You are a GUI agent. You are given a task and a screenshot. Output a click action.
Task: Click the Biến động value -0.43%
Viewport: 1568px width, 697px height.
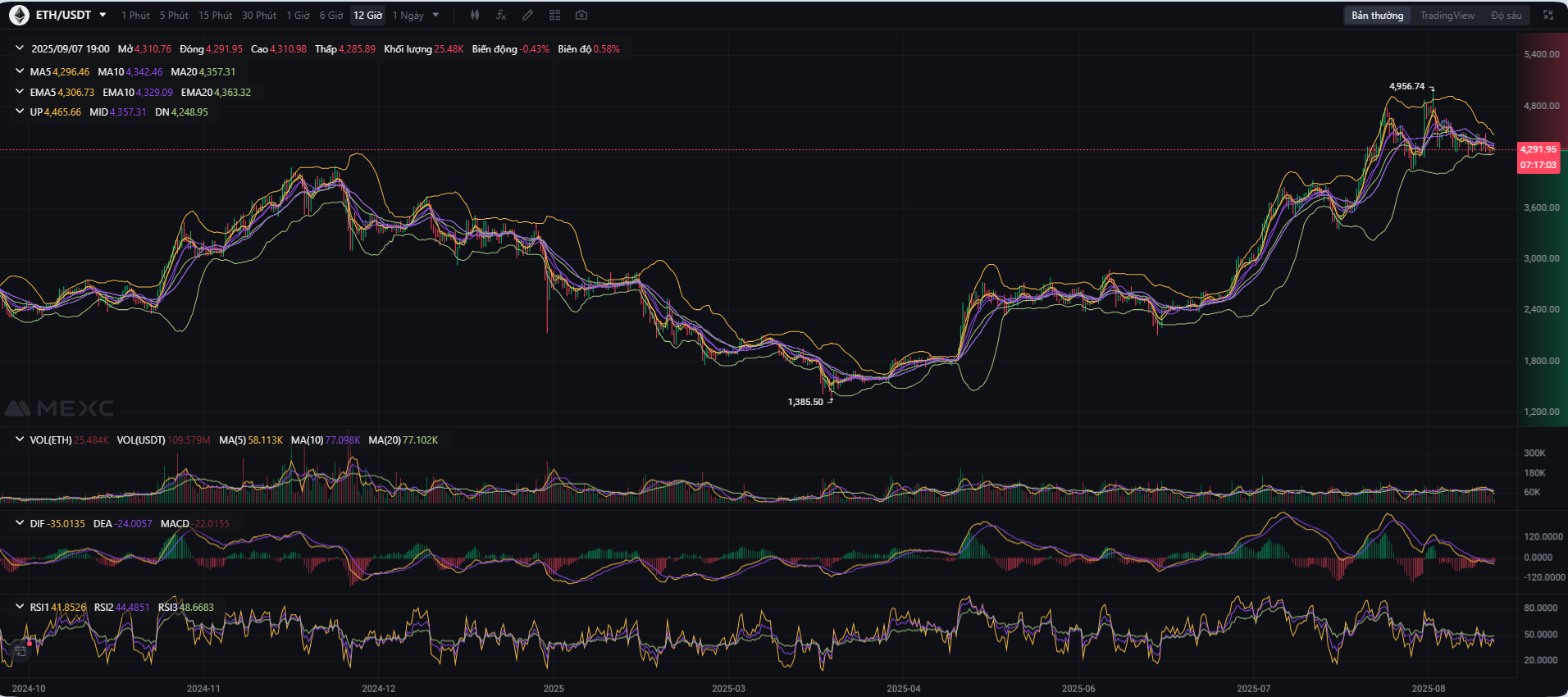tap(535, 48)
